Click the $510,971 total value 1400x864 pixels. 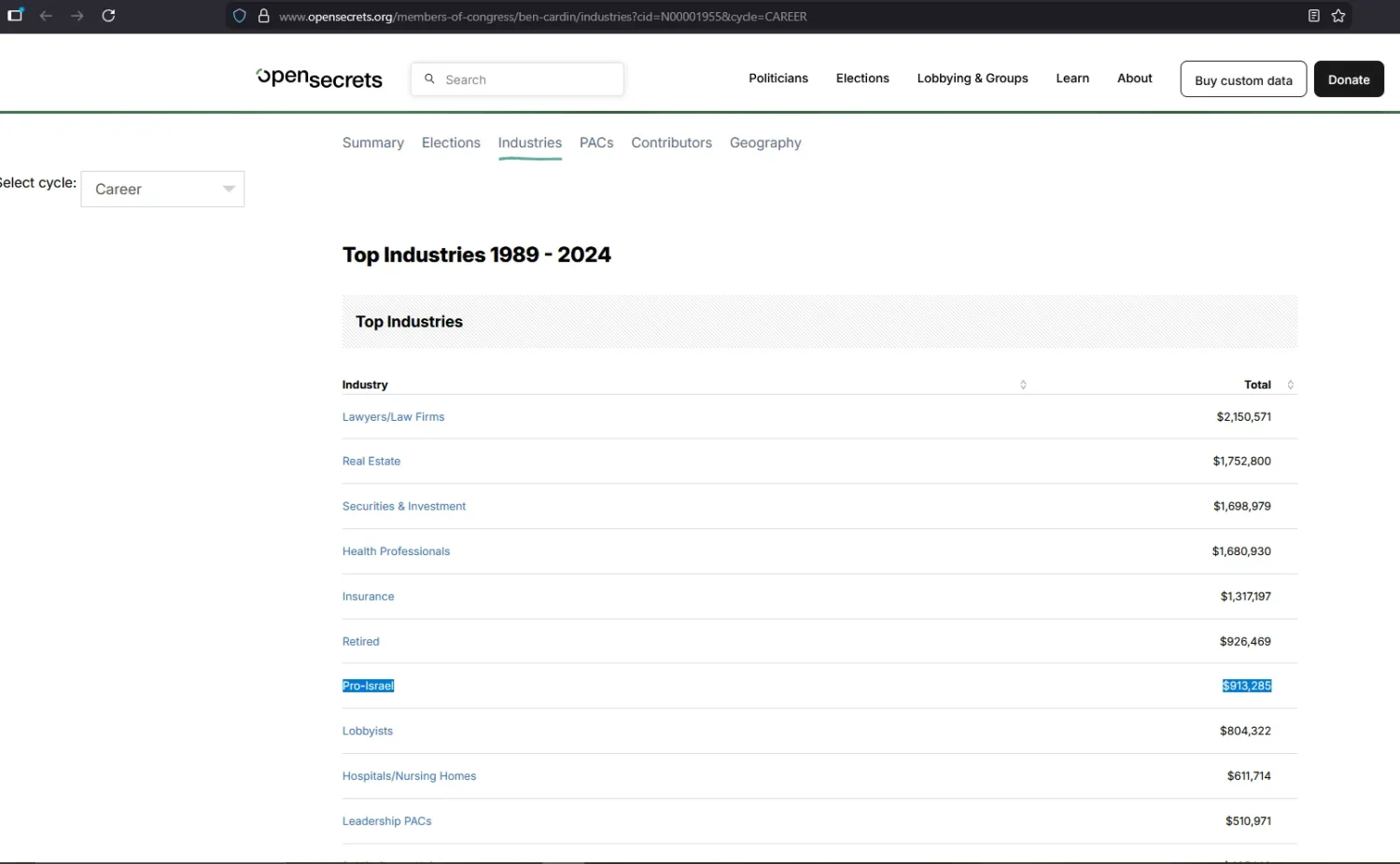[1248, 821]
